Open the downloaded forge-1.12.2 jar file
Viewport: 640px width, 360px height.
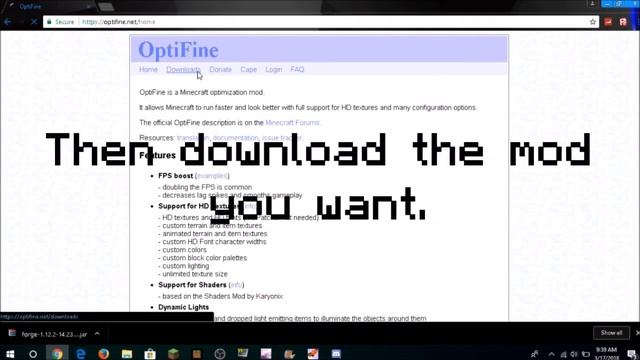[48, 334]
